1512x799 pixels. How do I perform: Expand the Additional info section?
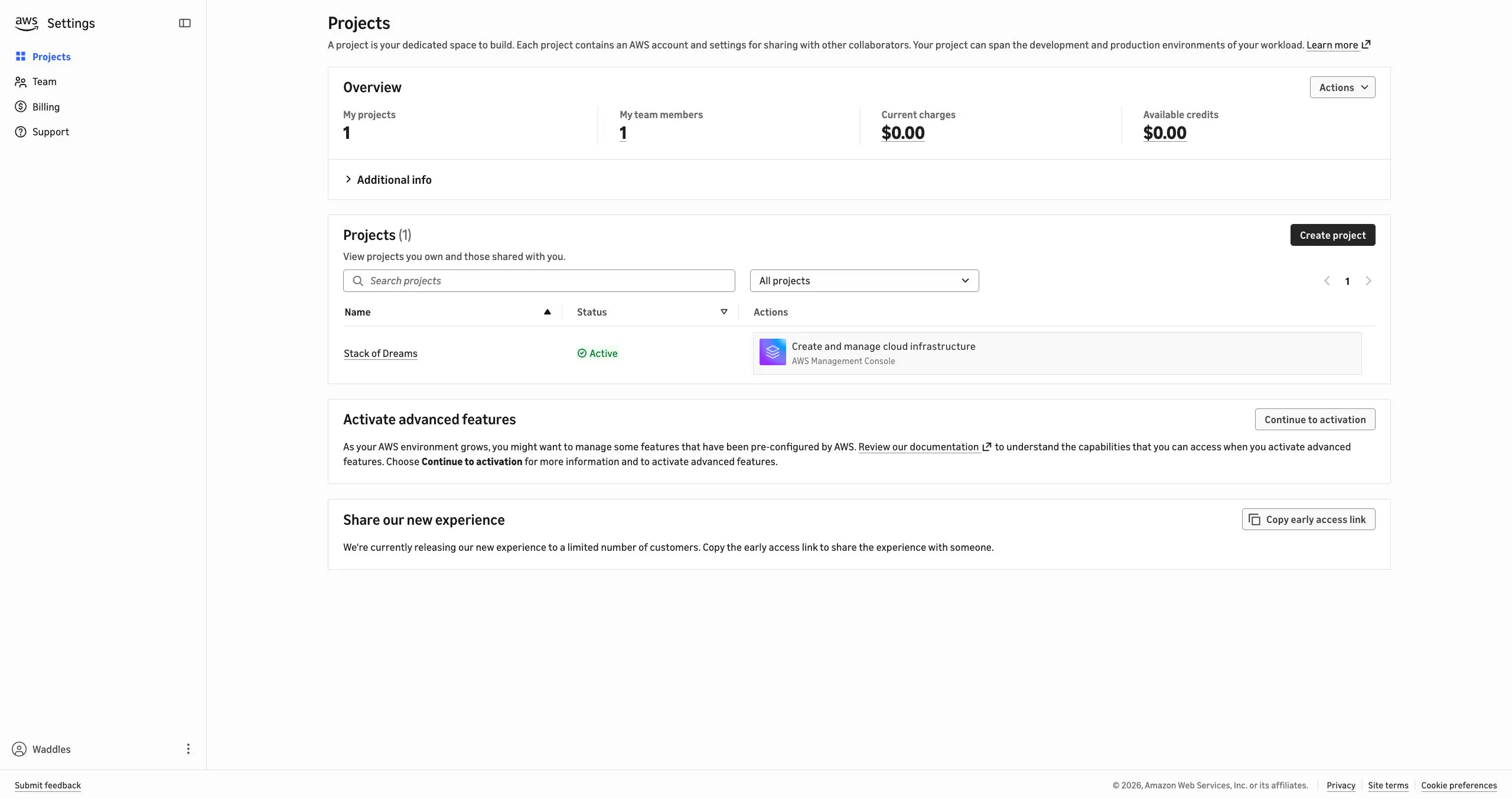388,180
